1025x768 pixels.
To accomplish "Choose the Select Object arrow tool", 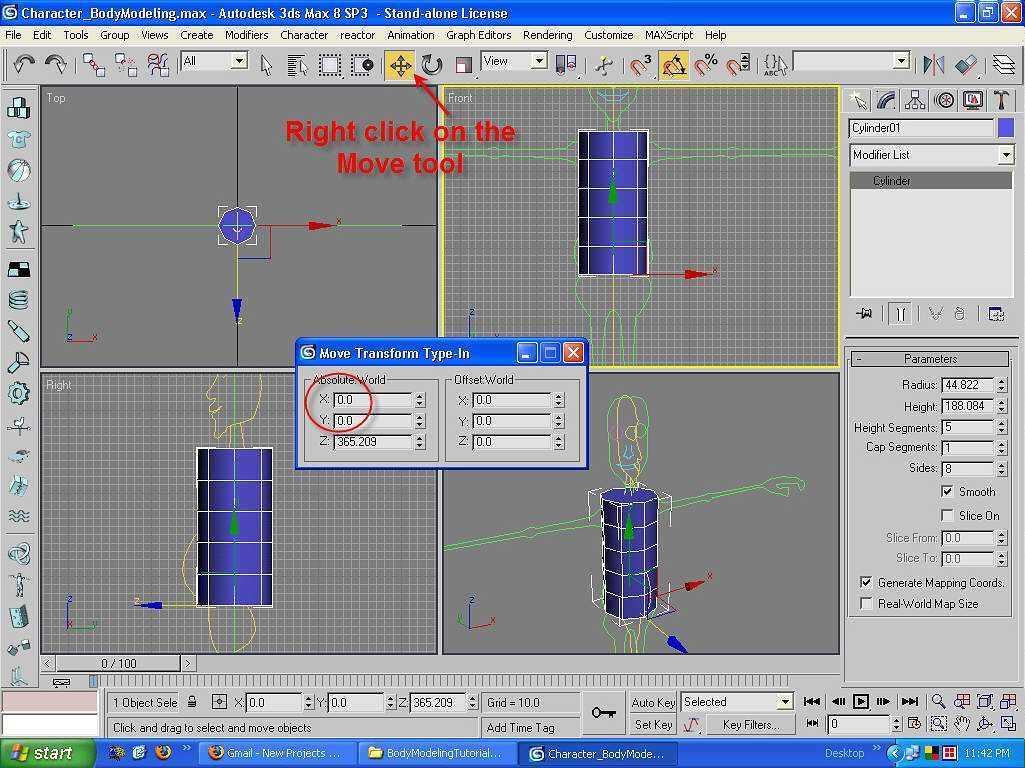I will (x=266, y=65).
